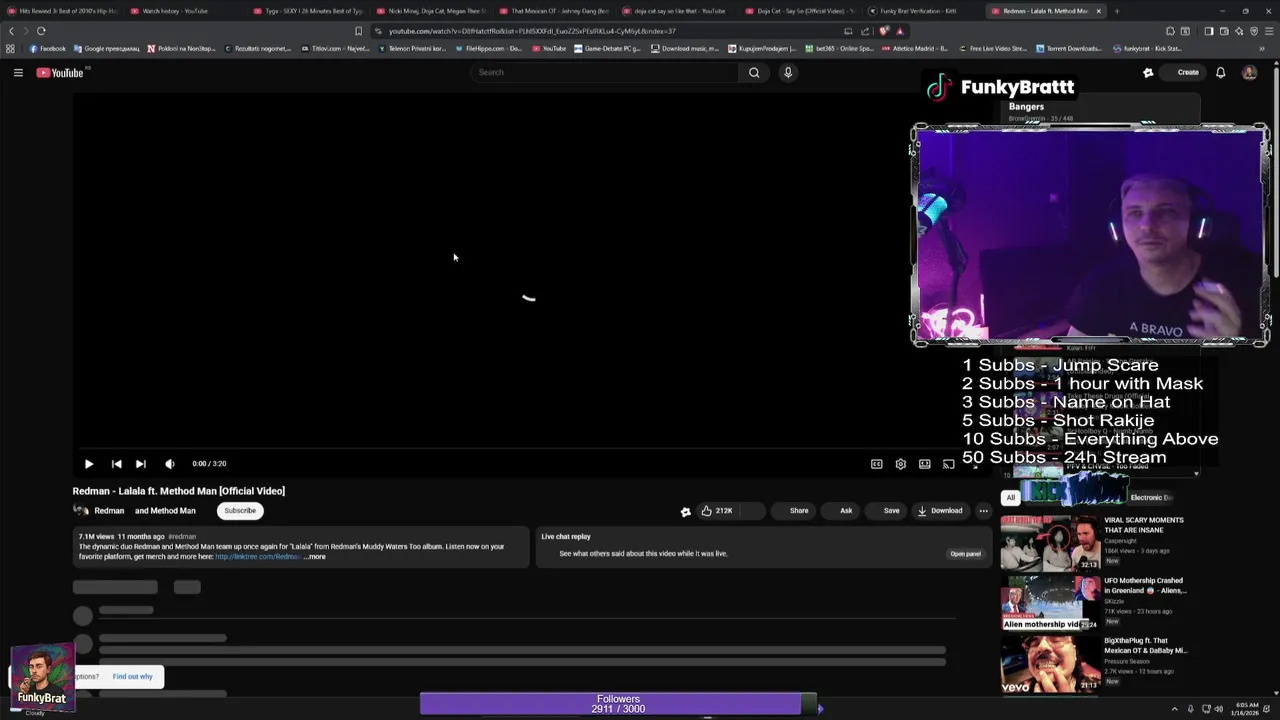Click the browser address bar URL

point(532,31)
